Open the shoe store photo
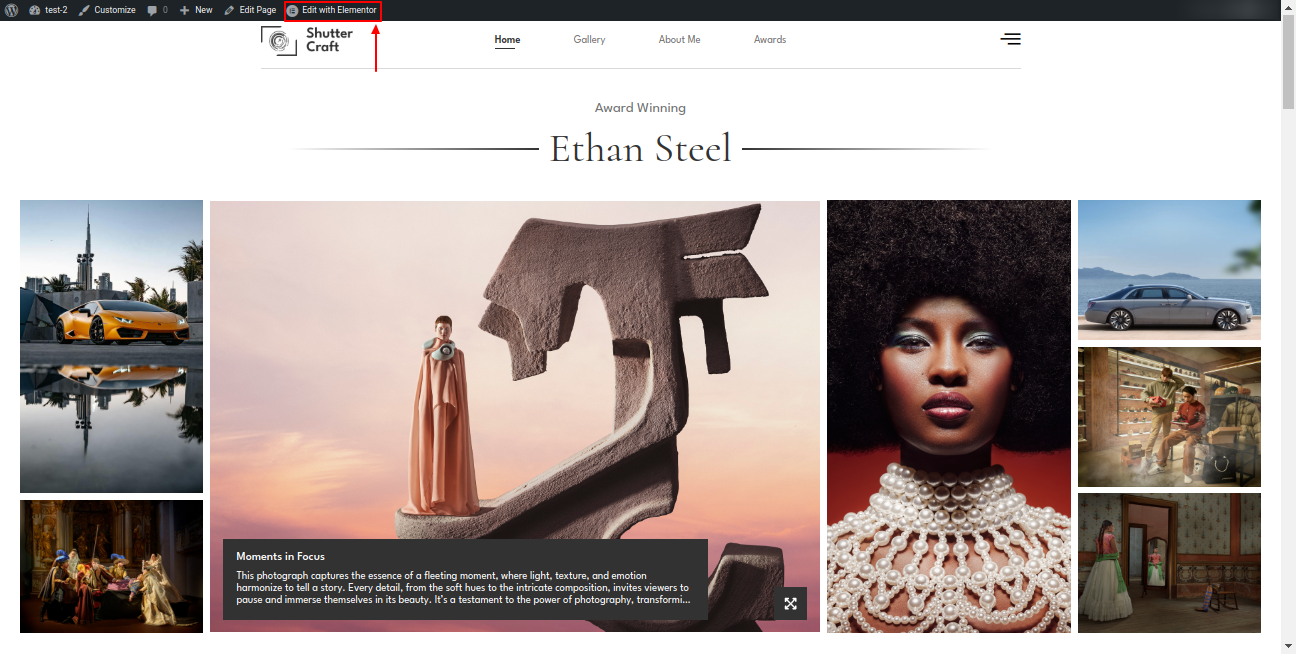 (1169, 417)
